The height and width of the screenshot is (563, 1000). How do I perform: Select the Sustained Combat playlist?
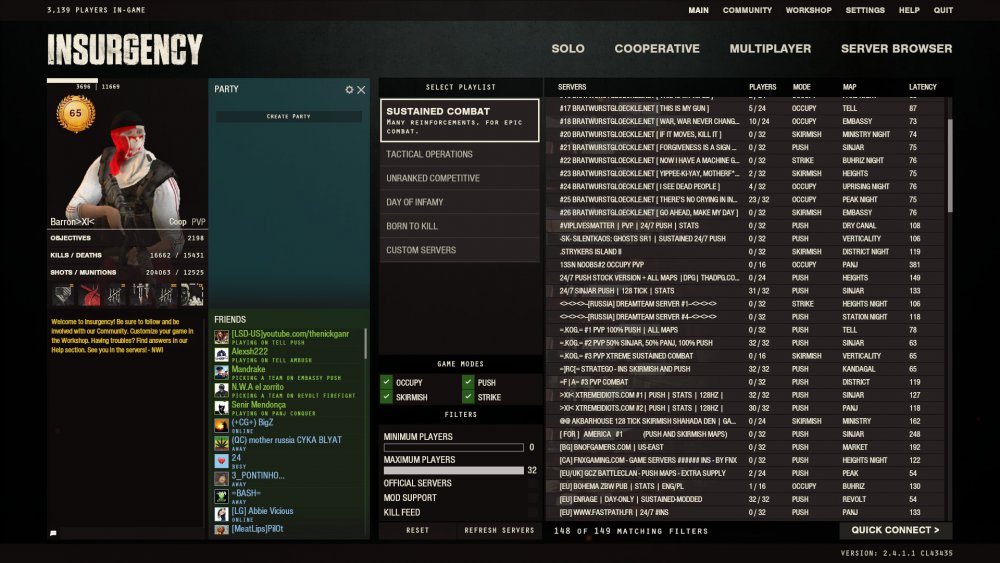pyautogui.click(x=459, y=120)
